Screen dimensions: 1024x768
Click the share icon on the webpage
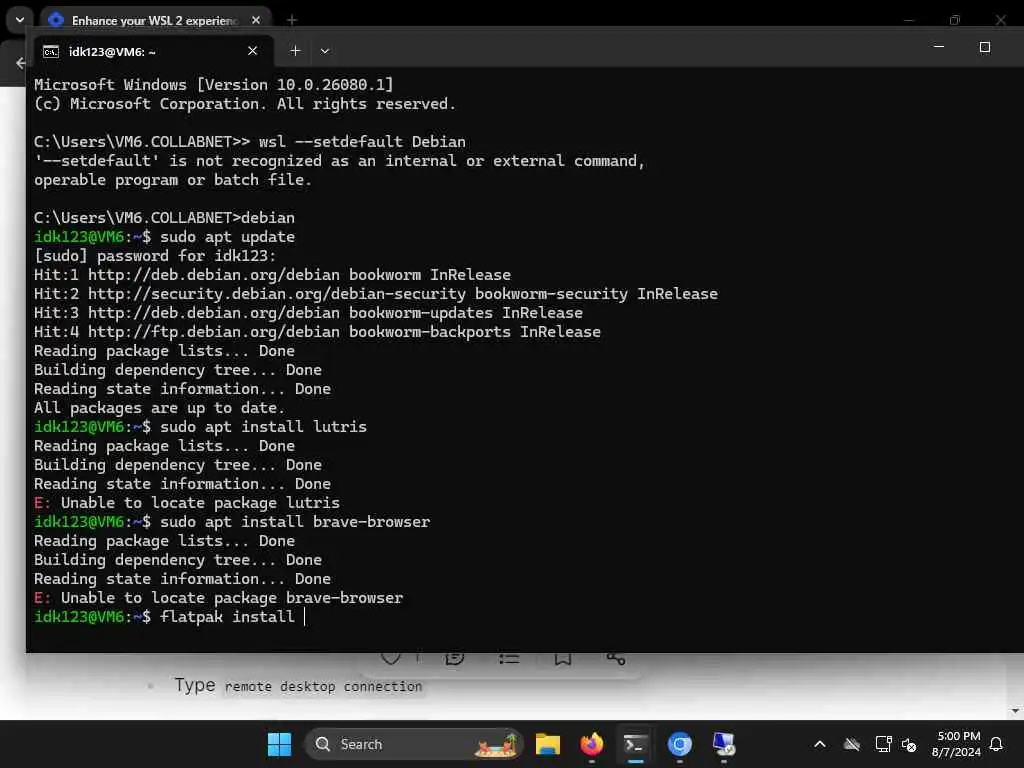click(x=616, y=658)
